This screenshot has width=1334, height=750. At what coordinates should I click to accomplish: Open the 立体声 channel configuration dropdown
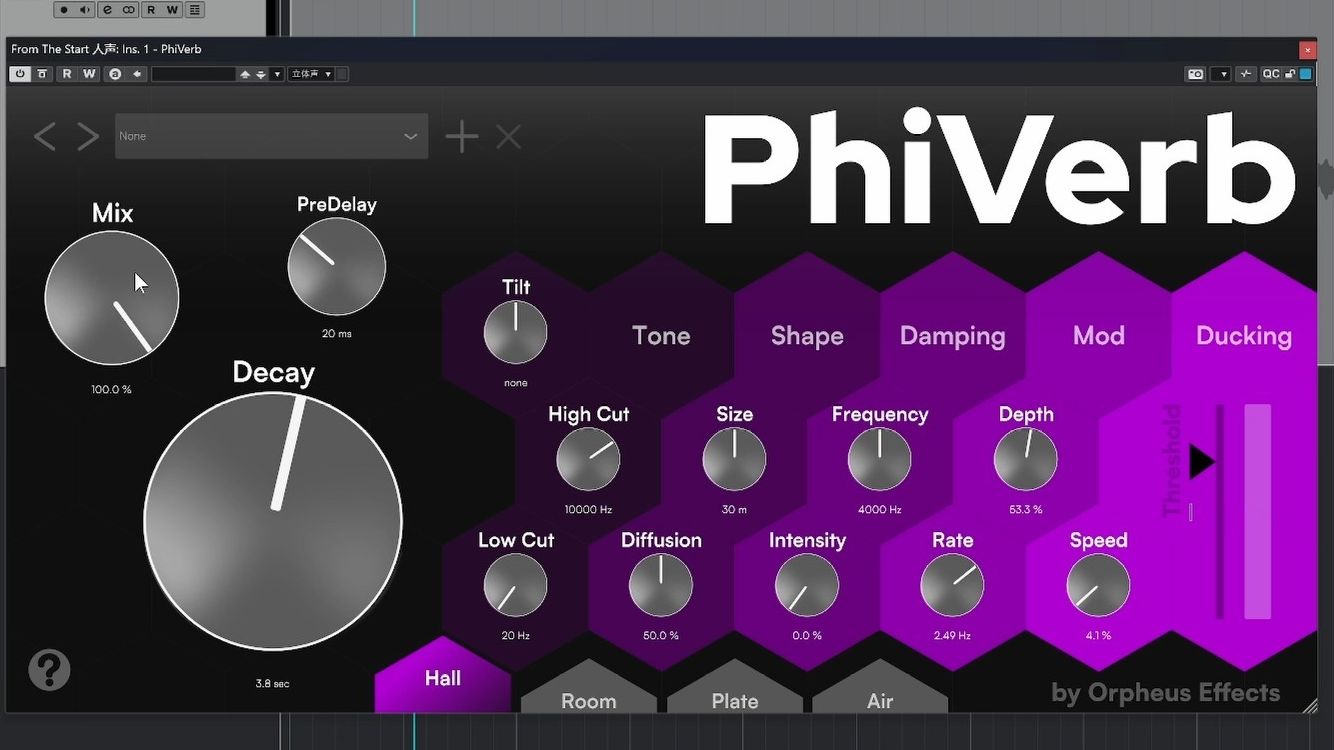point(311,74)
